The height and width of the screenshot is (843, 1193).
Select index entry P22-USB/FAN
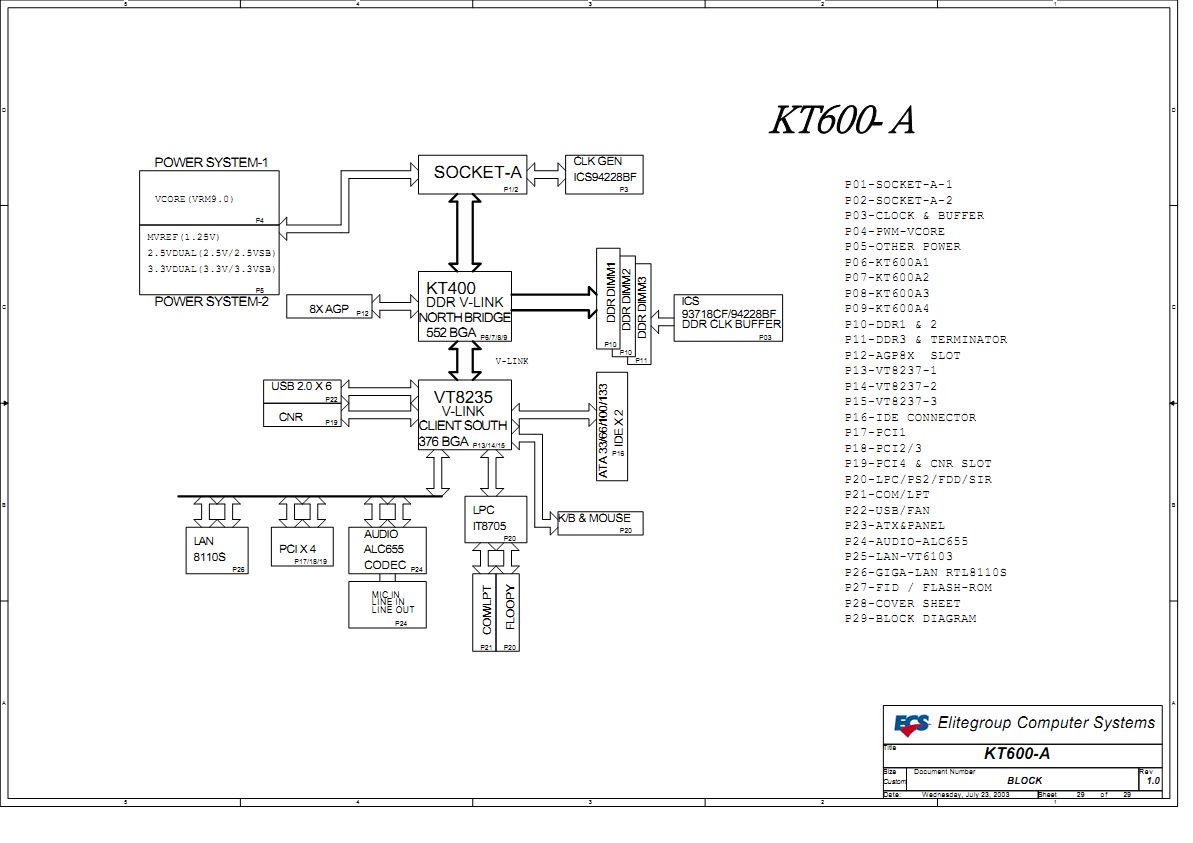pyautogui.click(x=886, y=511)
